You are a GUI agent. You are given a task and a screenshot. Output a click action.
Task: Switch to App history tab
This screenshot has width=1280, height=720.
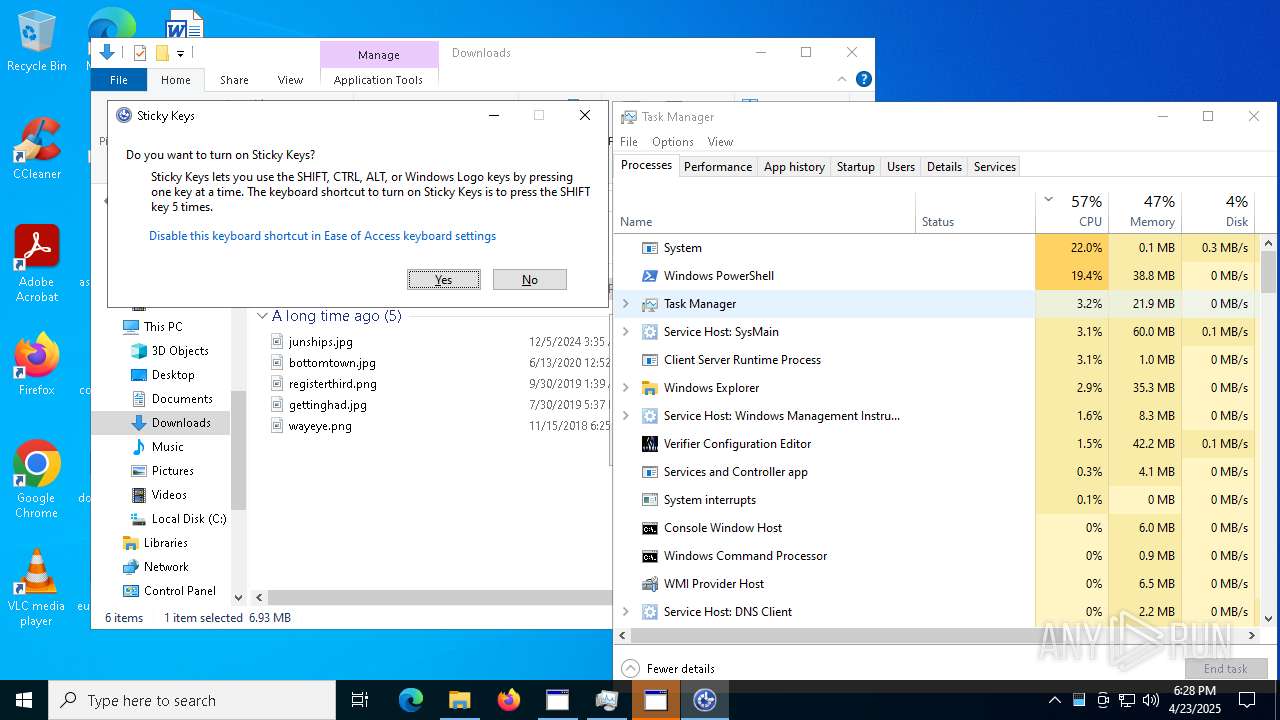(794, 167)
